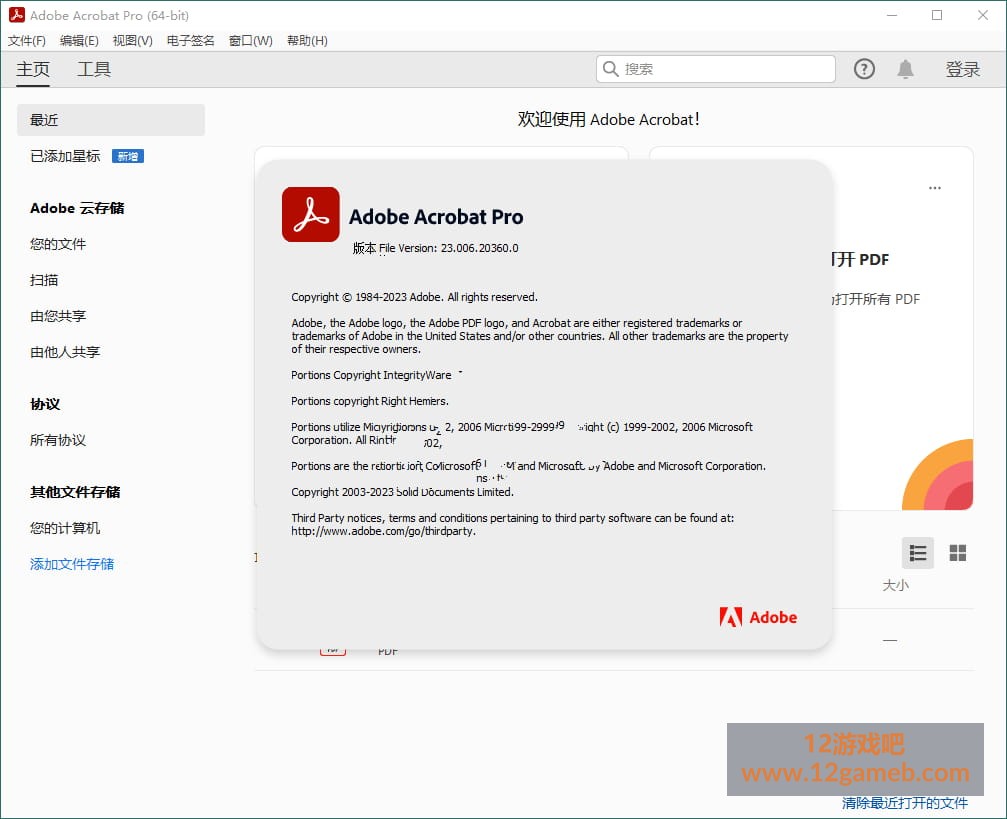
Task: Click the 新增 badge next to 已添加星标
Action: [128, 156]
